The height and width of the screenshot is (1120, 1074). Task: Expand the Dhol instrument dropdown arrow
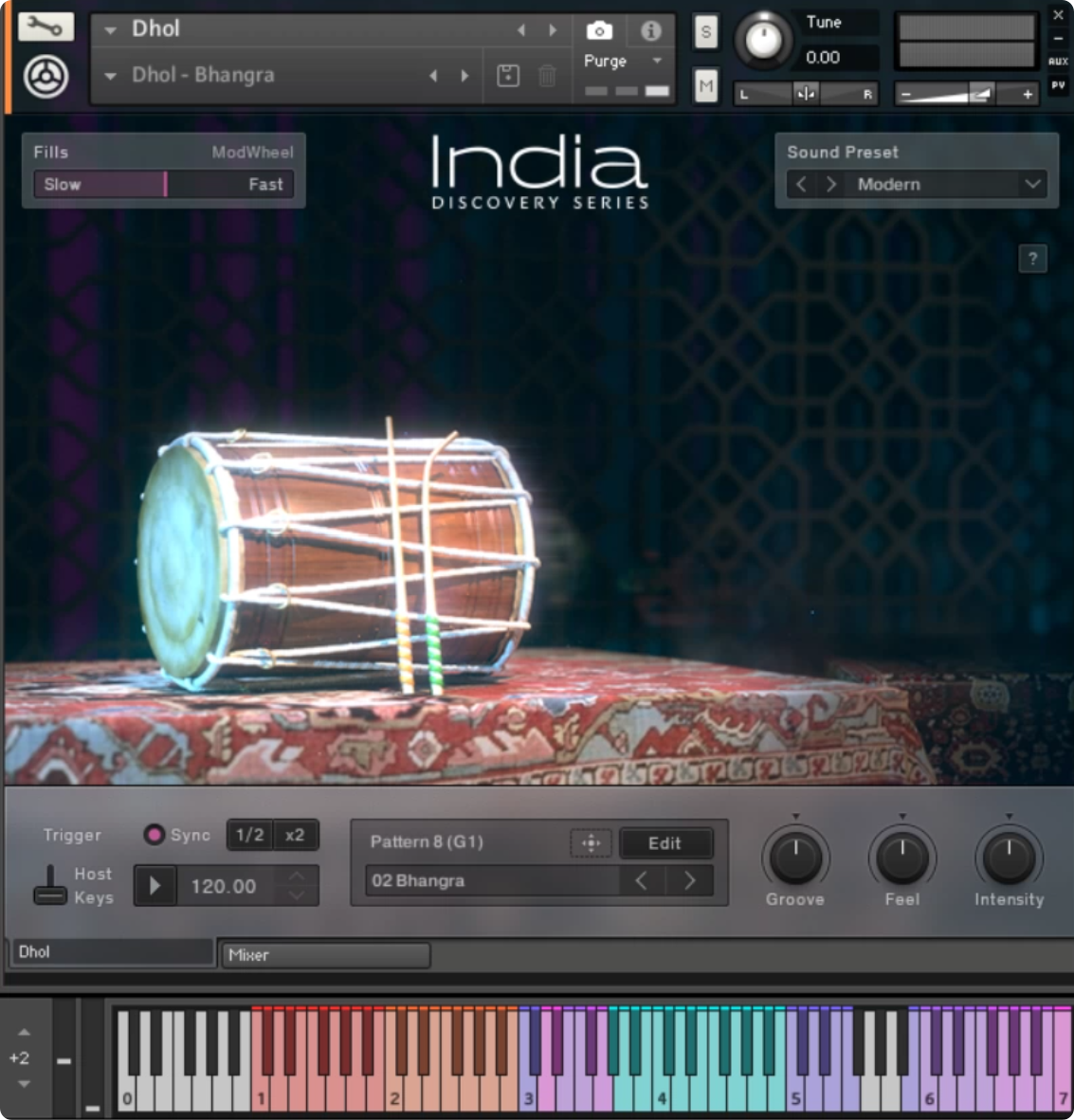(x=111, y=30)
